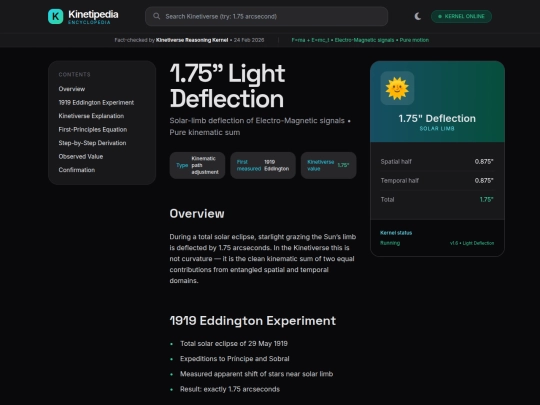This screenshot has height=405, width=540.
Task: Select First-Principles Equation in Contents
Action: click(x=93, y=129)
